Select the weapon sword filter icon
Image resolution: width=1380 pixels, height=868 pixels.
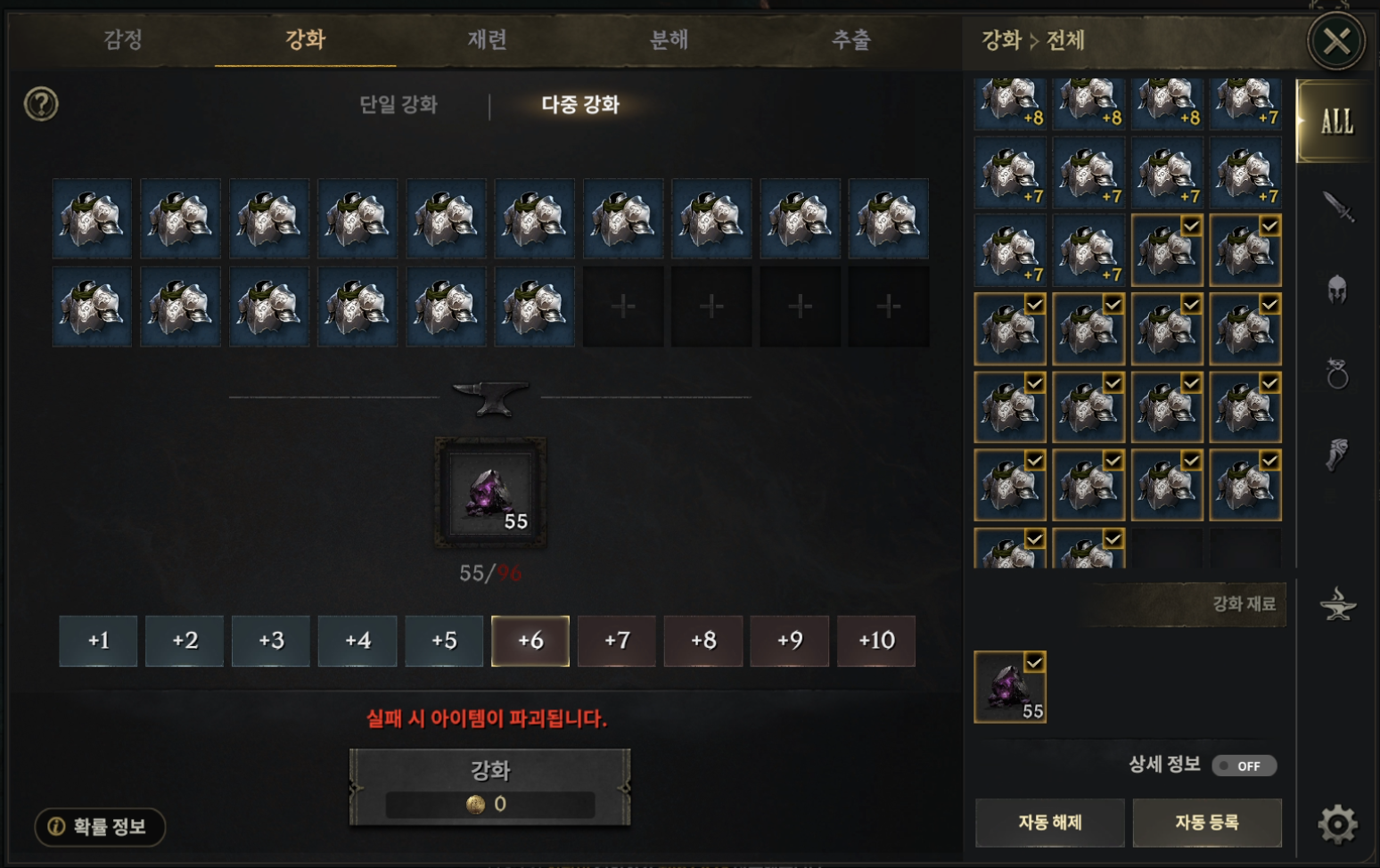tap(1337, 207)
